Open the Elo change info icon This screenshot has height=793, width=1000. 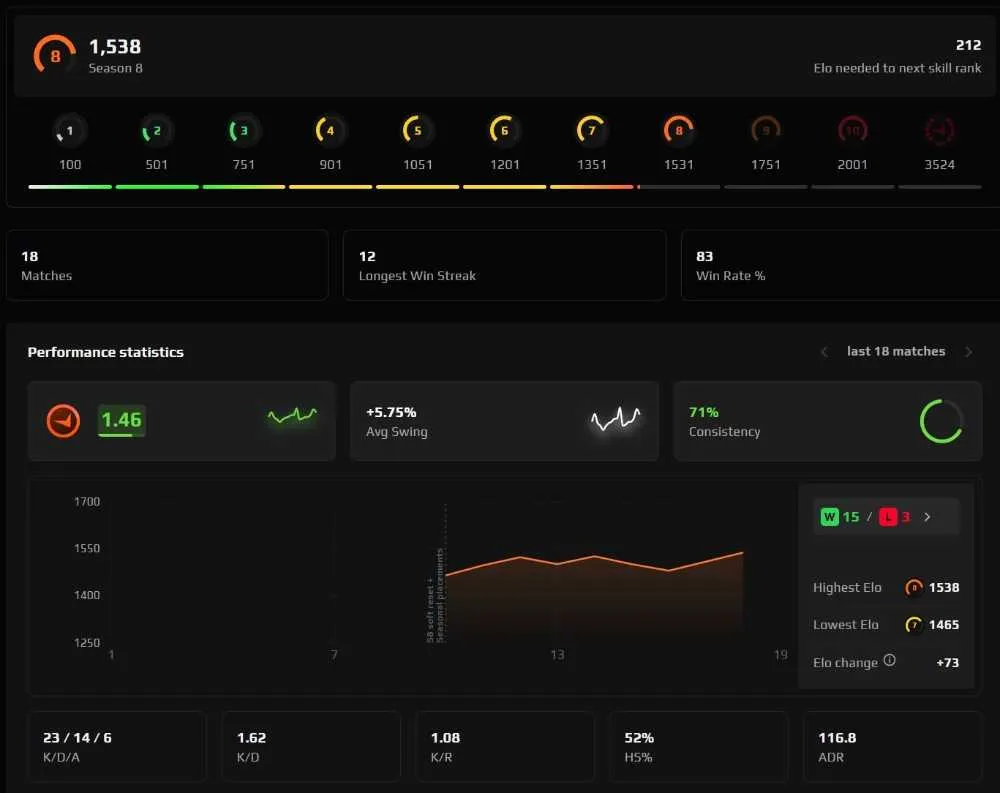pos(890,660)
